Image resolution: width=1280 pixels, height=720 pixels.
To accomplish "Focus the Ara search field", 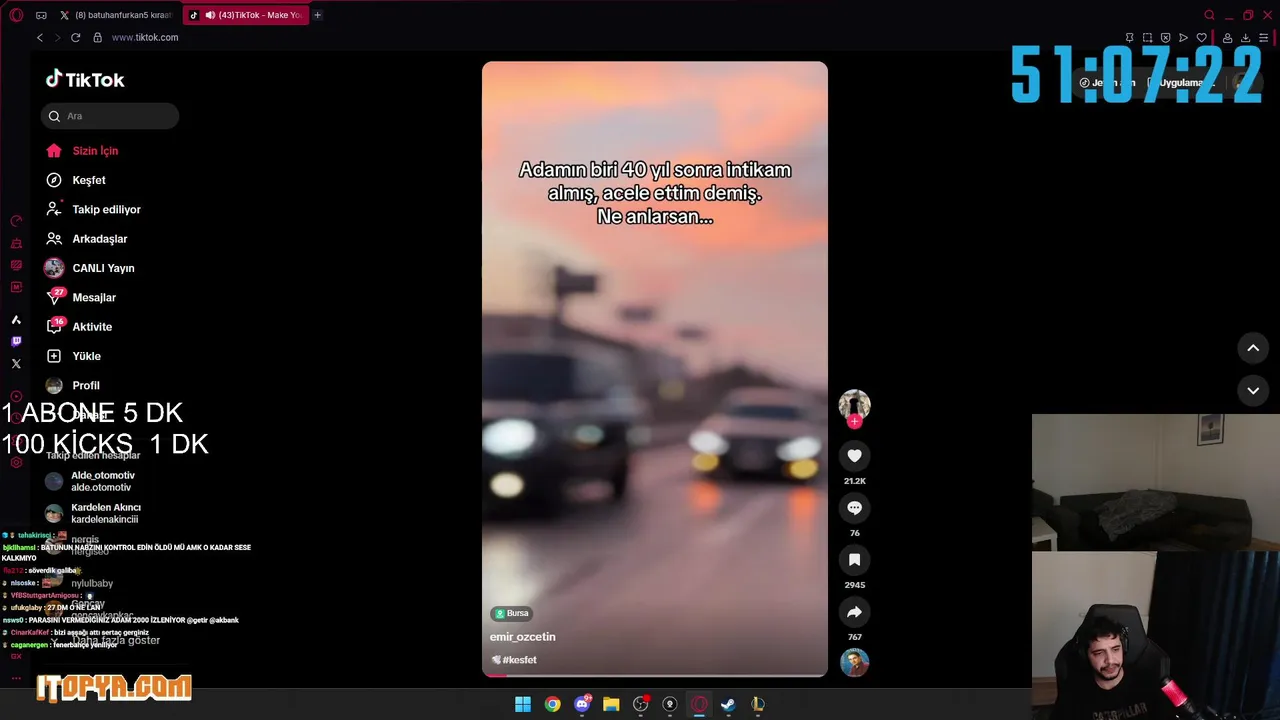I will click(x=110, y=116).
